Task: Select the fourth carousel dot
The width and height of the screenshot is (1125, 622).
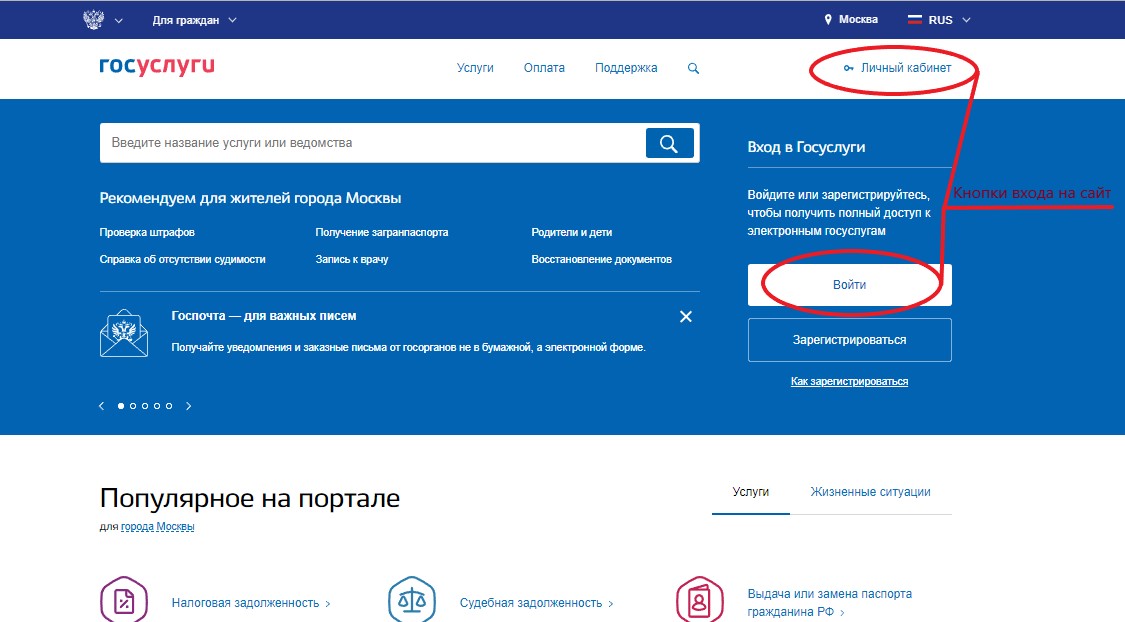Action: [x=157, y=406]
